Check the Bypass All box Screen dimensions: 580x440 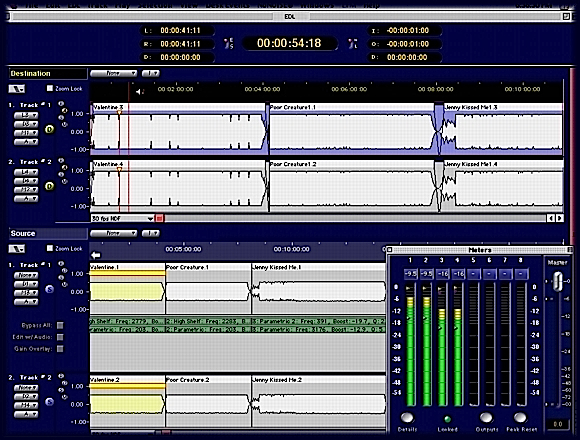click(x=60, y=325)
